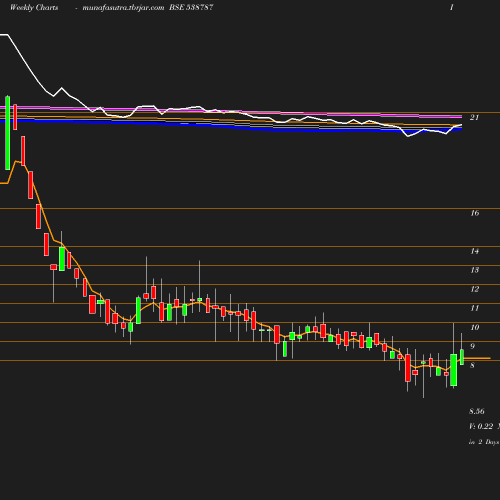Click the 'in 2 Days' text

[484, 442]
